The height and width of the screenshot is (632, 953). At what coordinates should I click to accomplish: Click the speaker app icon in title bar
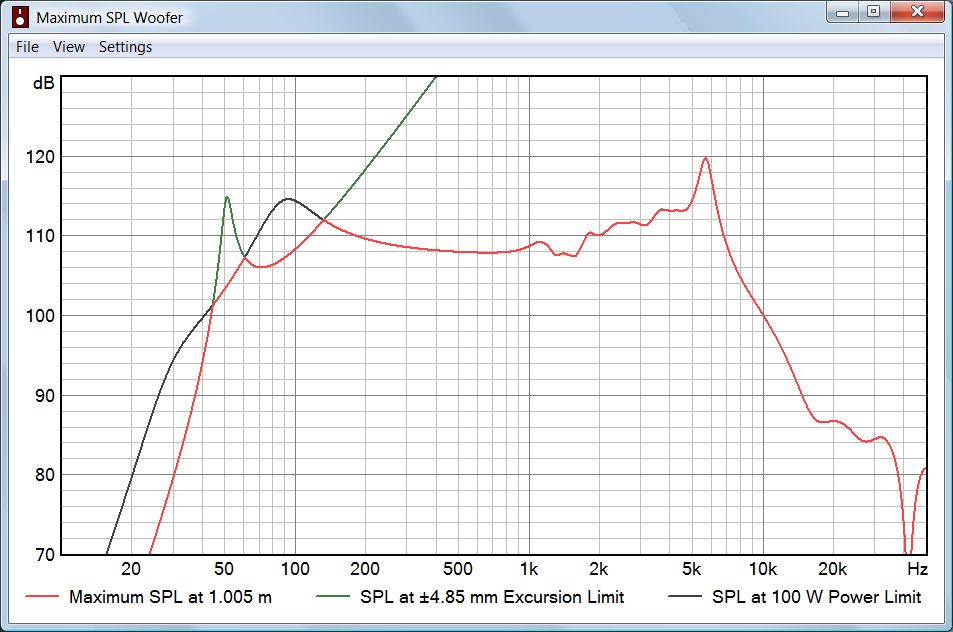point(21,17)
